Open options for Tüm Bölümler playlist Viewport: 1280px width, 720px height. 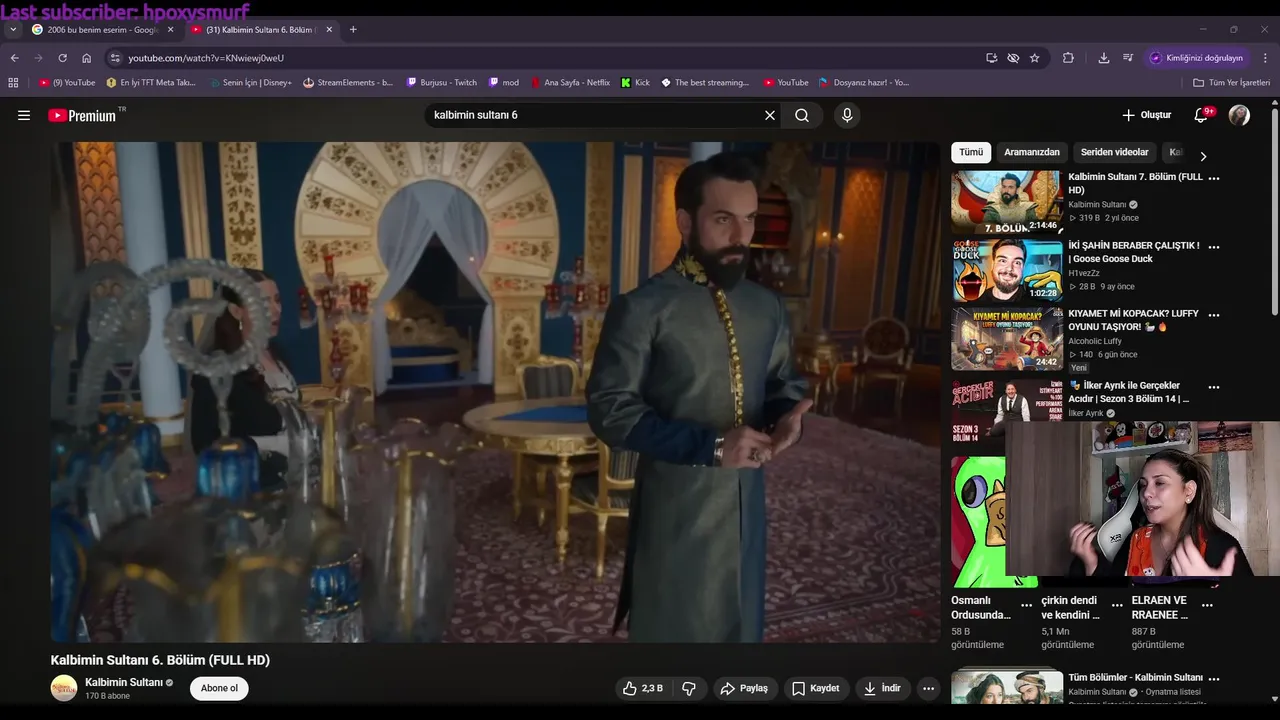(1214, 678)
